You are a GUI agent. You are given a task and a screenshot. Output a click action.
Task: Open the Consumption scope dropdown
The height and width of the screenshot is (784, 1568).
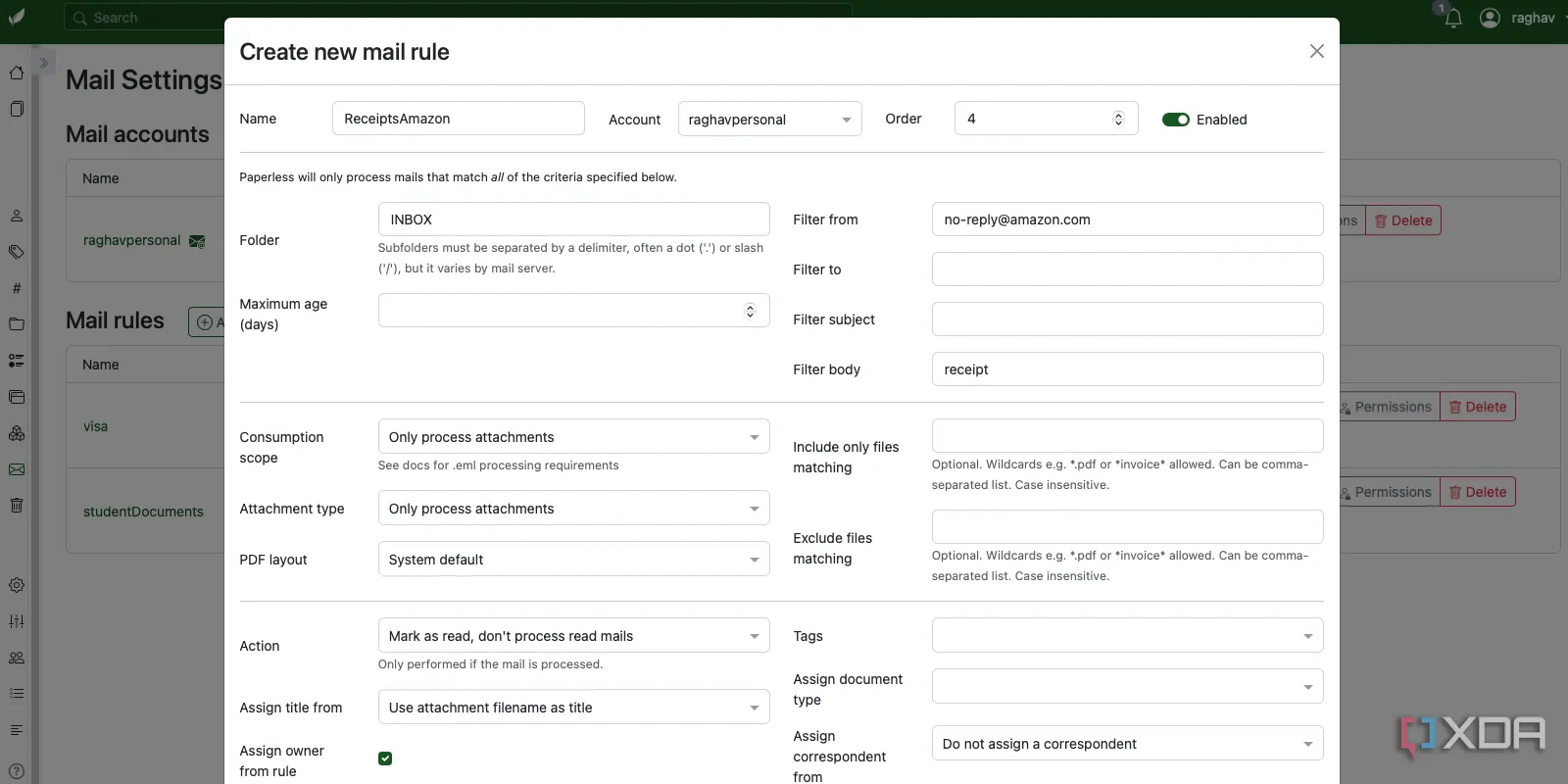(x=573, y=437)
